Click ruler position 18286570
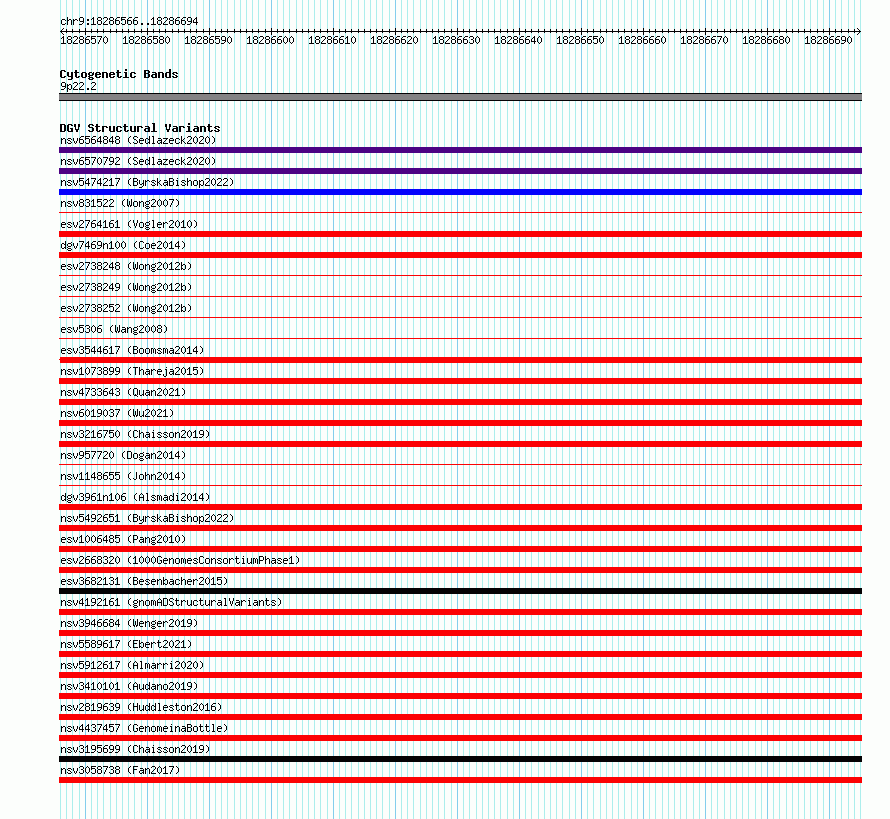 click(84, 40)
